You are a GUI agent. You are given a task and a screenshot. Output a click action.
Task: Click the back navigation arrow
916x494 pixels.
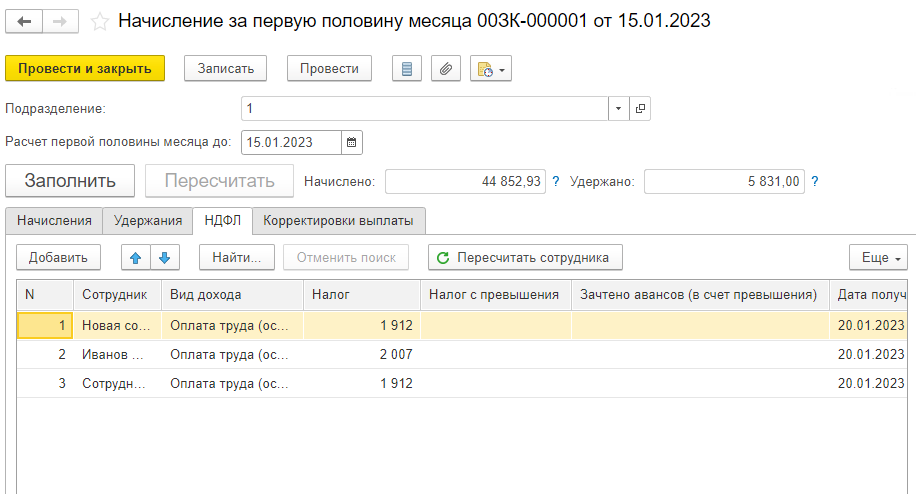tap(24, 21)
